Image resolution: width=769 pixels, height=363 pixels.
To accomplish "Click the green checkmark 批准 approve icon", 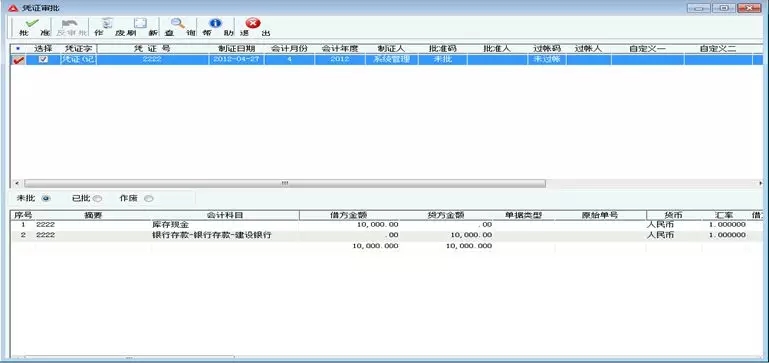I will (32, 23).
